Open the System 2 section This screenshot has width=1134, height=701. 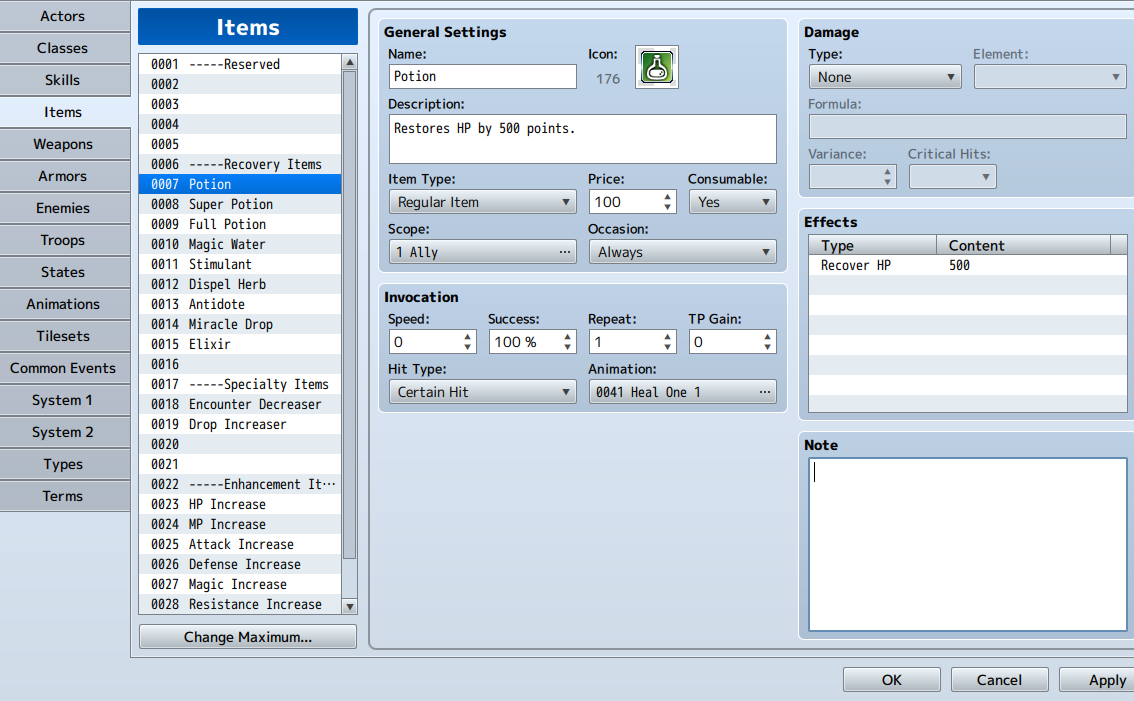click(64, 432)
